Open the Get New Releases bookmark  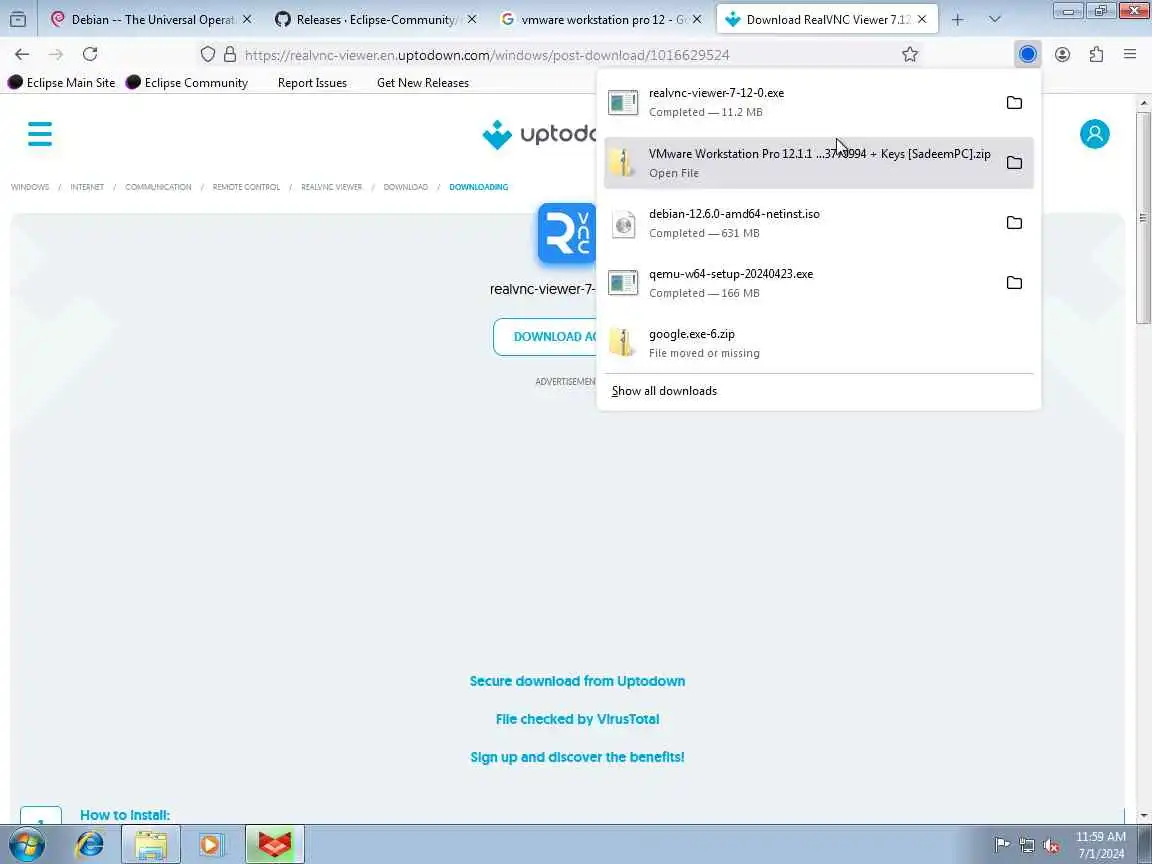422,82
